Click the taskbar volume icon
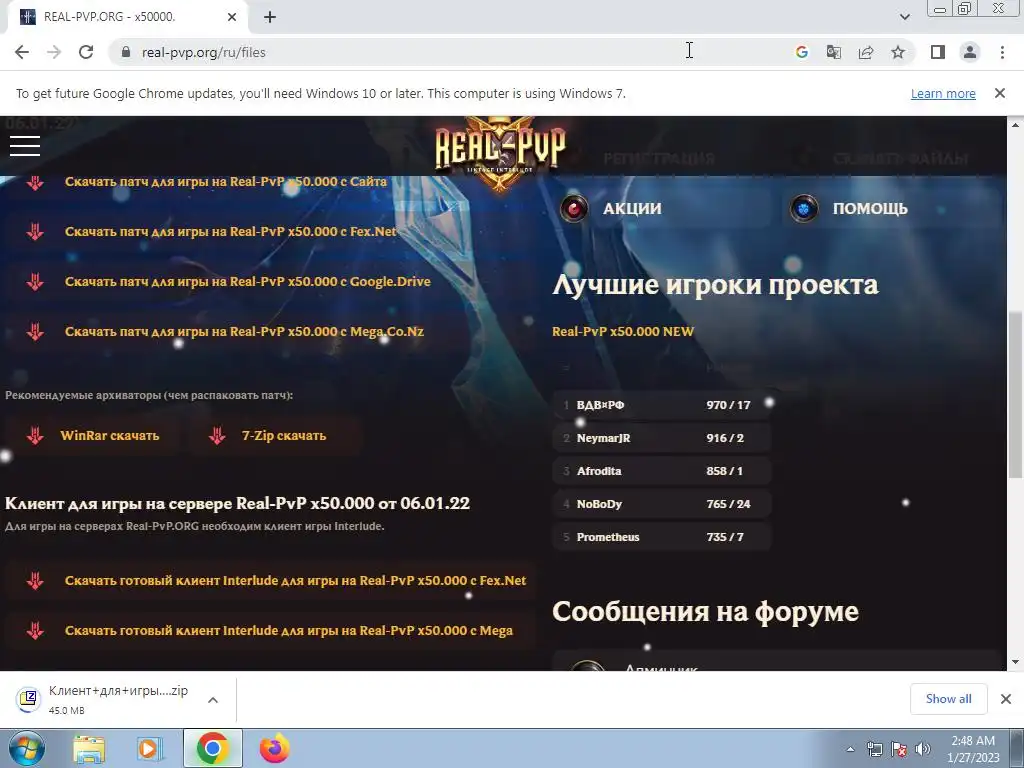The width and height of the screenshot is (1024, 768). point(922,749)
